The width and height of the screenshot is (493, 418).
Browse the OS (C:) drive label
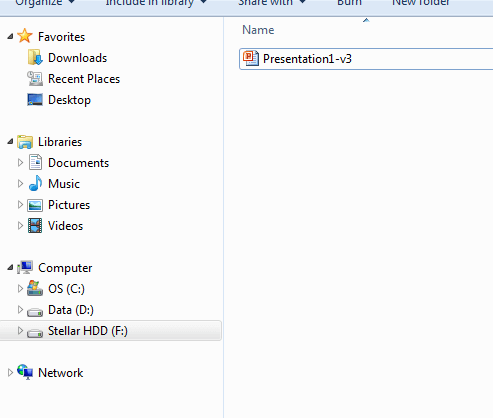pos(66,289)
